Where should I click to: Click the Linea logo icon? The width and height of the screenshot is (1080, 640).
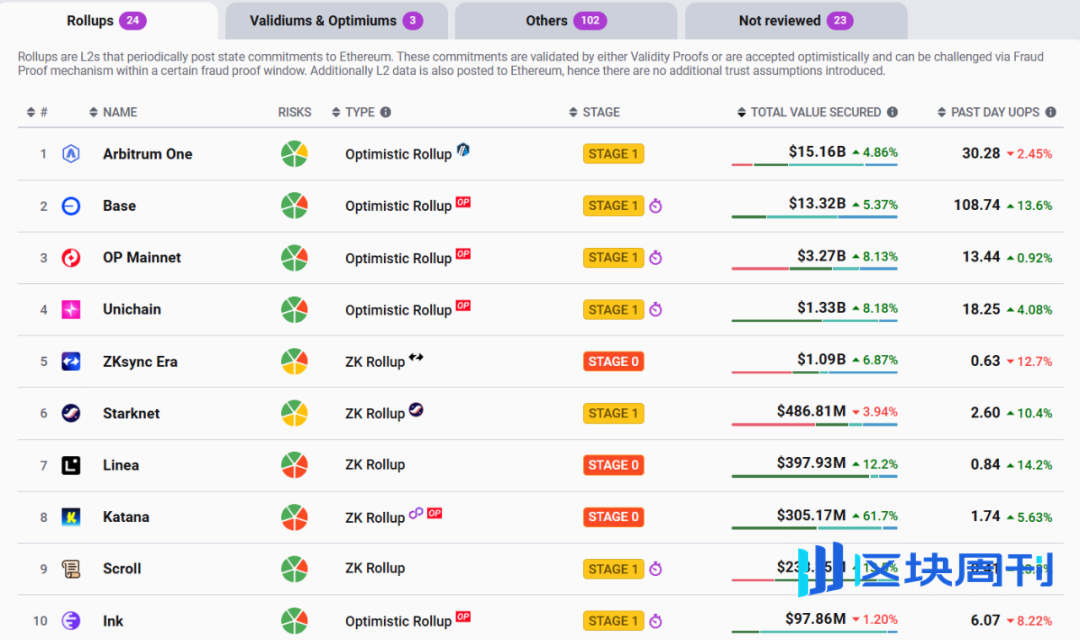[x=71, y=465]
